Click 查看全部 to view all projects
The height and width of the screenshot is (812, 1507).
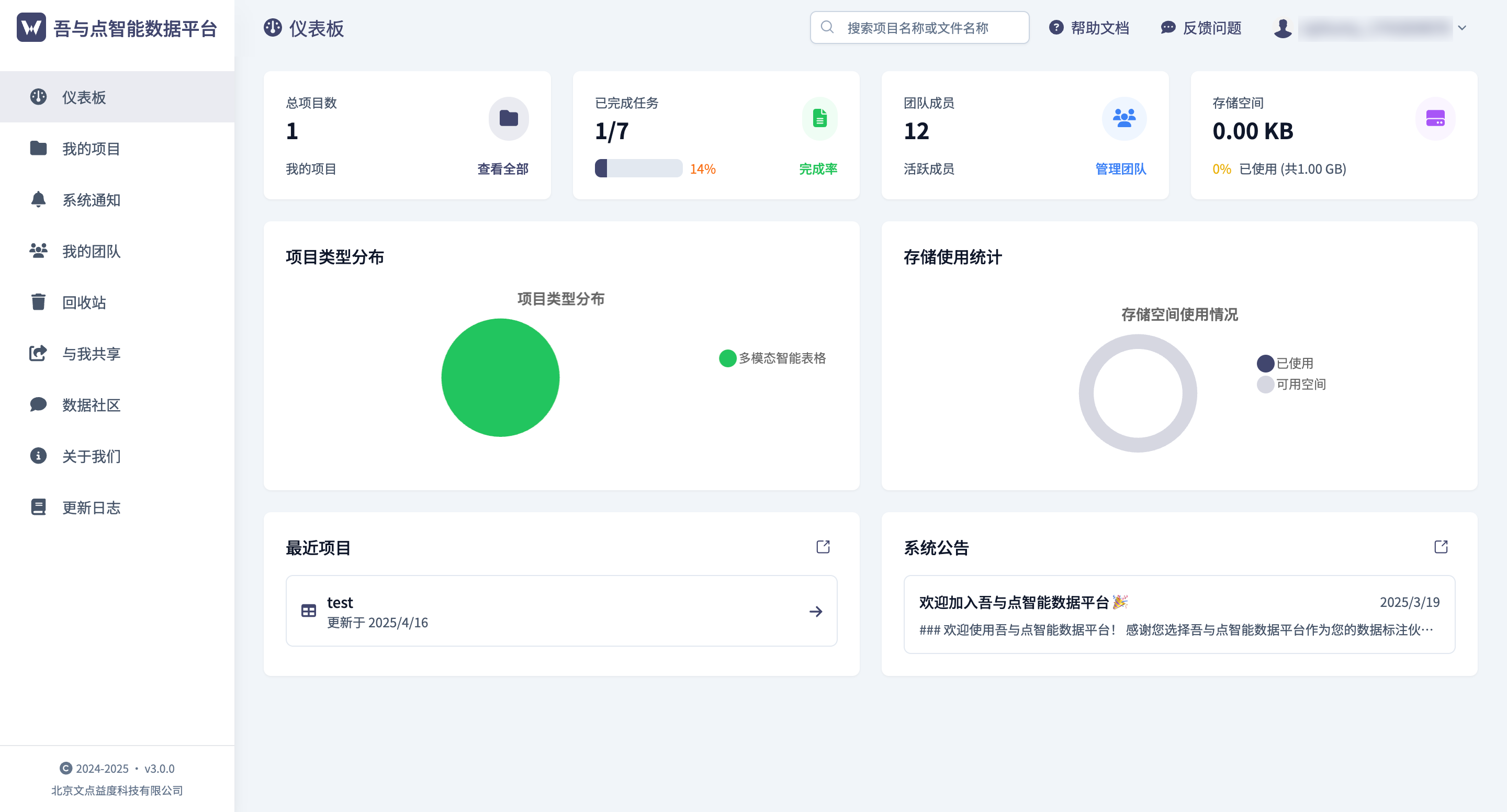coord(502,169)
